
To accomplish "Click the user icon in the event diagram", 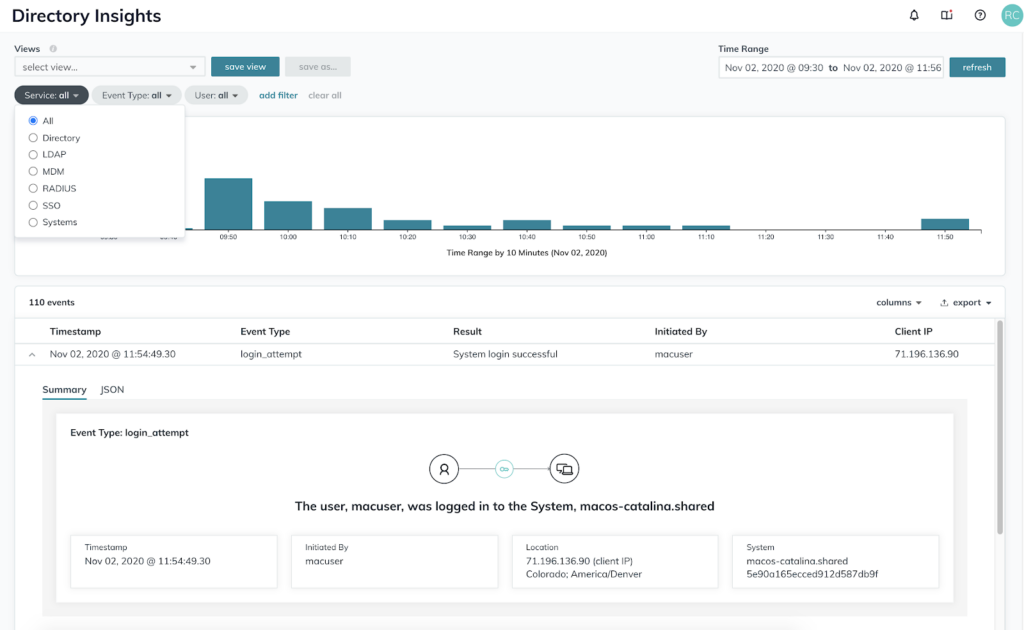I will (444, 468).
